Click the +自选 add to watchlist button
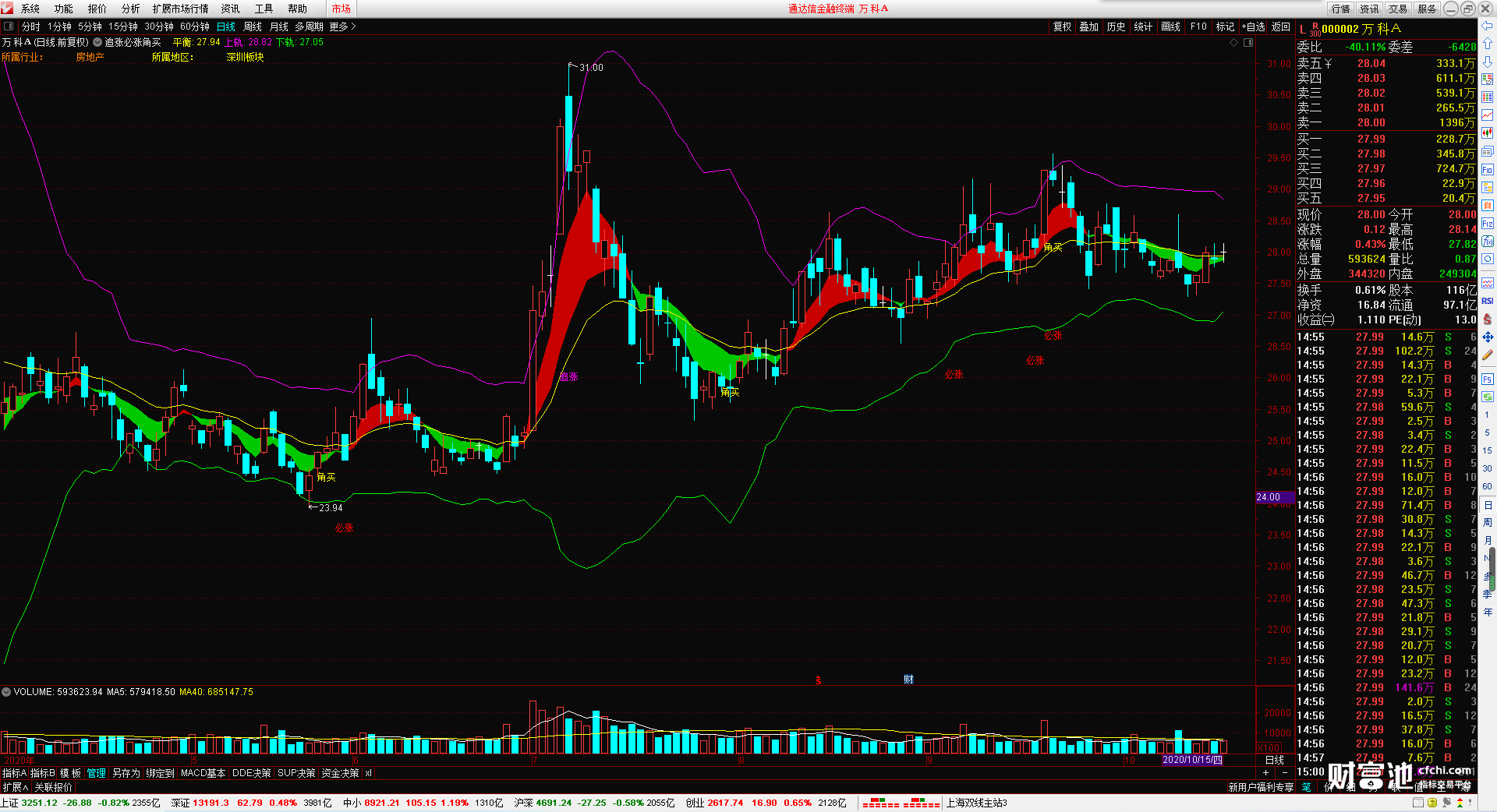1497x812 pixels. [1253, 26]
